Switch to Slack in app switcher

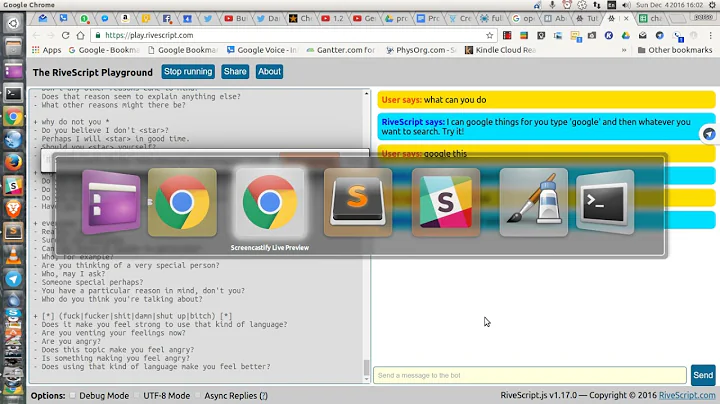coord(446,202)
